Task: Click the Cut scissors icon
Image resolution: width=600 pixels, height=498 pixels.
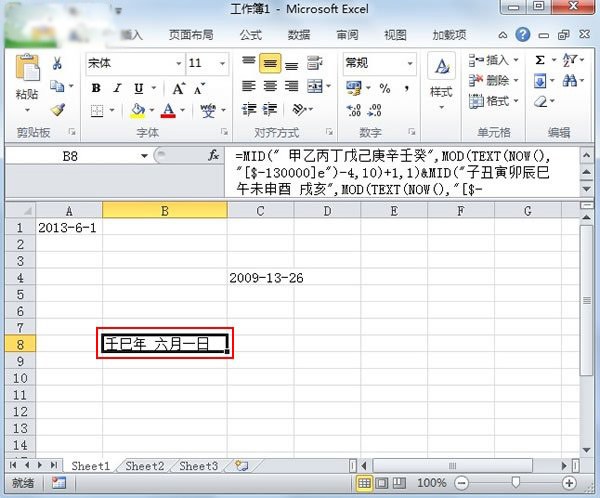Action: pyautogui.click(x=57, y=63)
